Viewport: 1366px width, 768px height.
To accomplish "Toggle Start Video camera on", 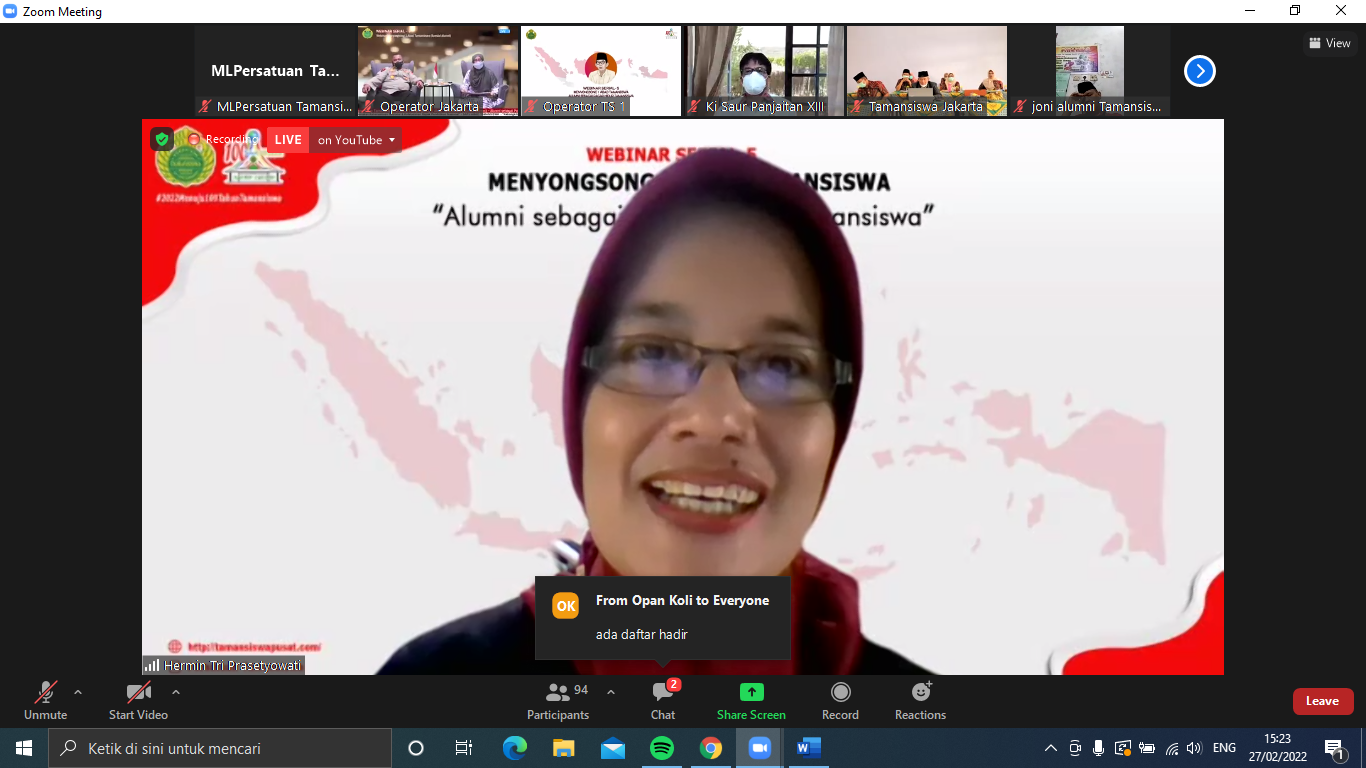I will point(138,701).
